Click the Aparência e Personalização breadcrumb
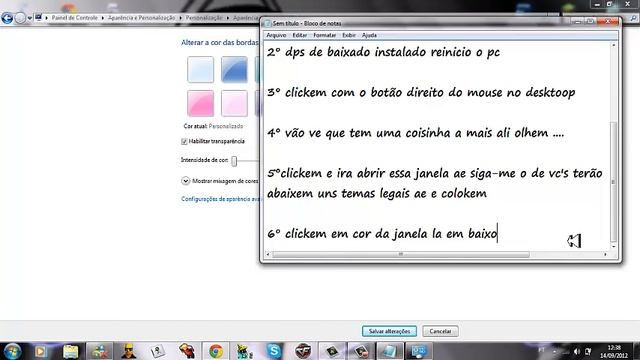Screen dimensions: 640x360 pyautogui.click(x=141, y=18)
